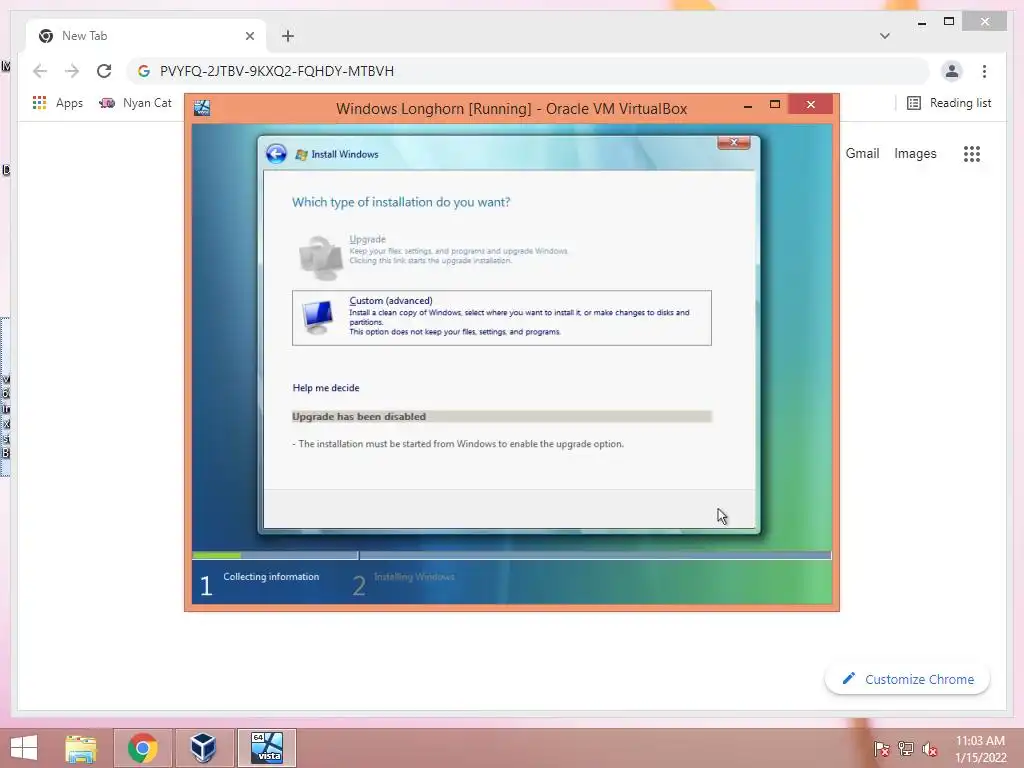Viewport: 1024px width, 768px height.
Task: Click Chrome's back navigation arrow
Action: (40, 71)
